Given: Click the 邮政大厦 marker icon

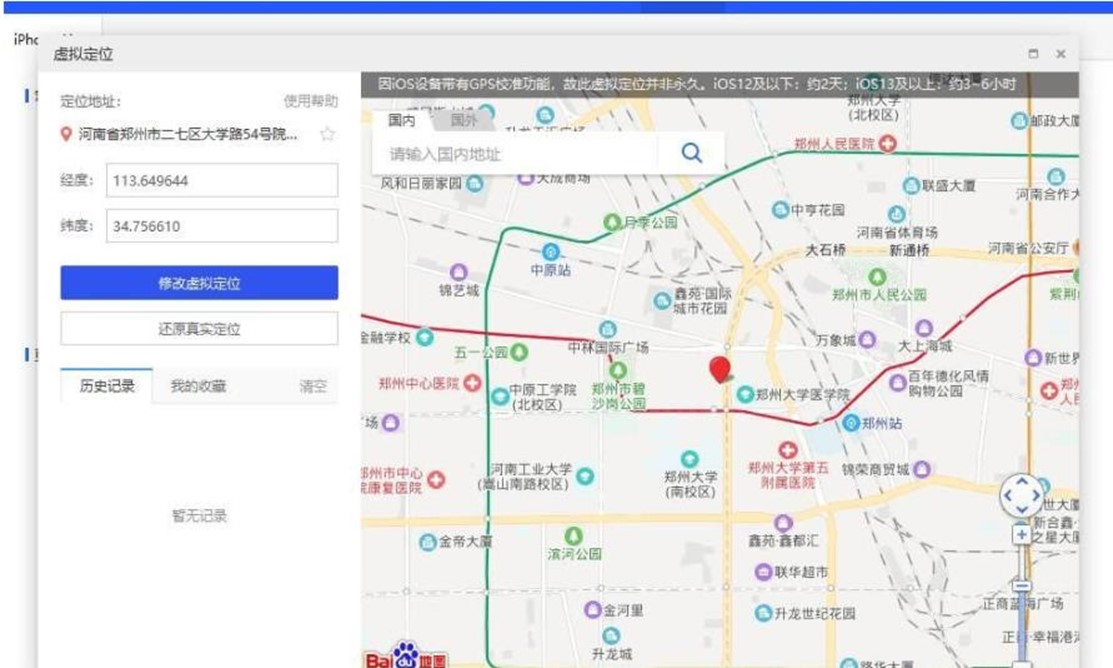Looking at the screenshot, I should click(1019, 120).
